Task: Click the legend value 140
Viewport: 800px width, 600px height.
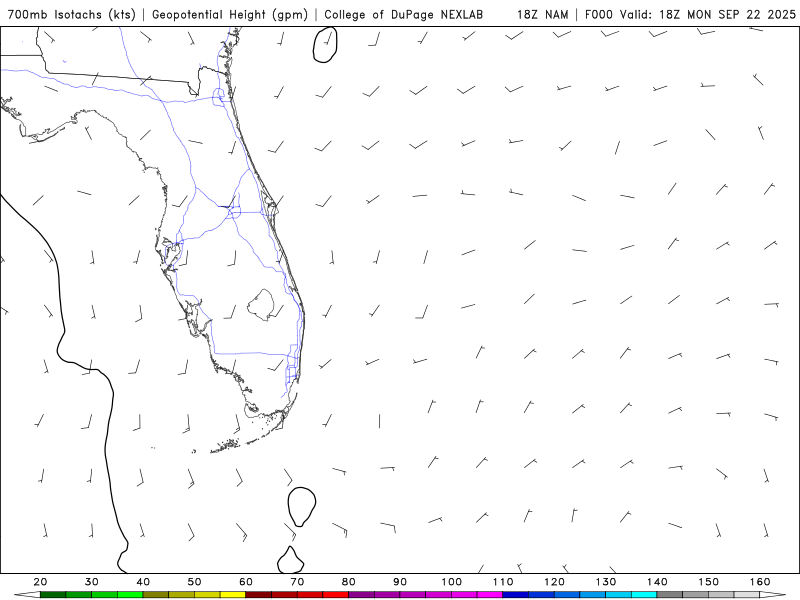Action: point(657,582)
